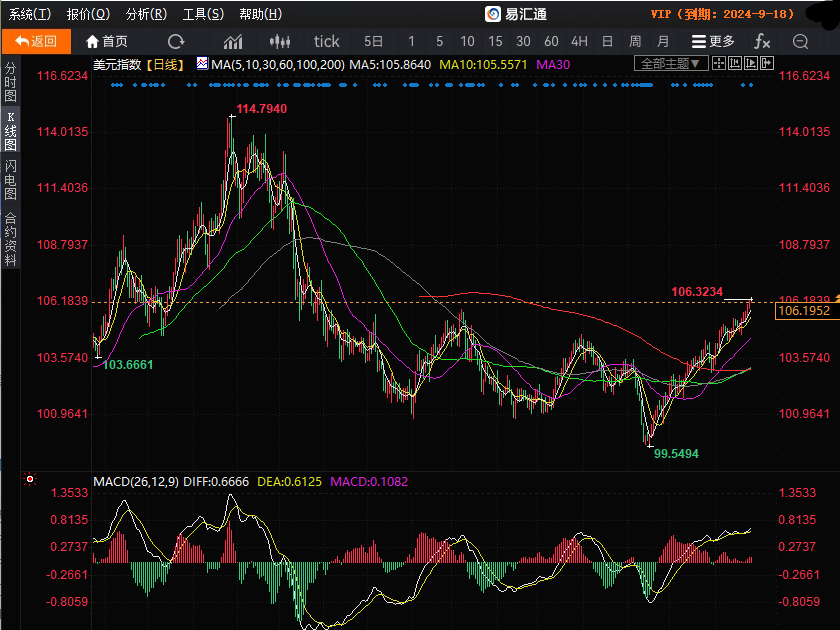Switch to the 分时图 side tab

coord(11,82)
